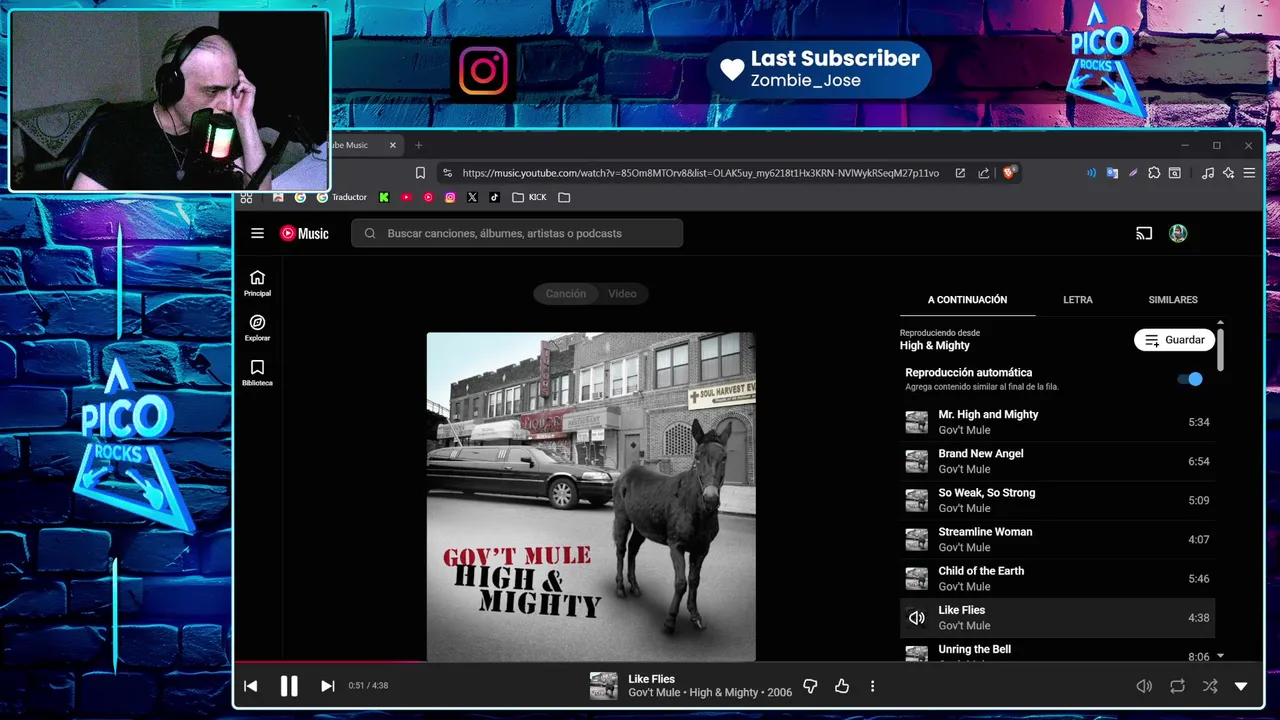Screen dimensions: 1280x720
Task: Click the media control music note icon
Action: click(1207, 173)
